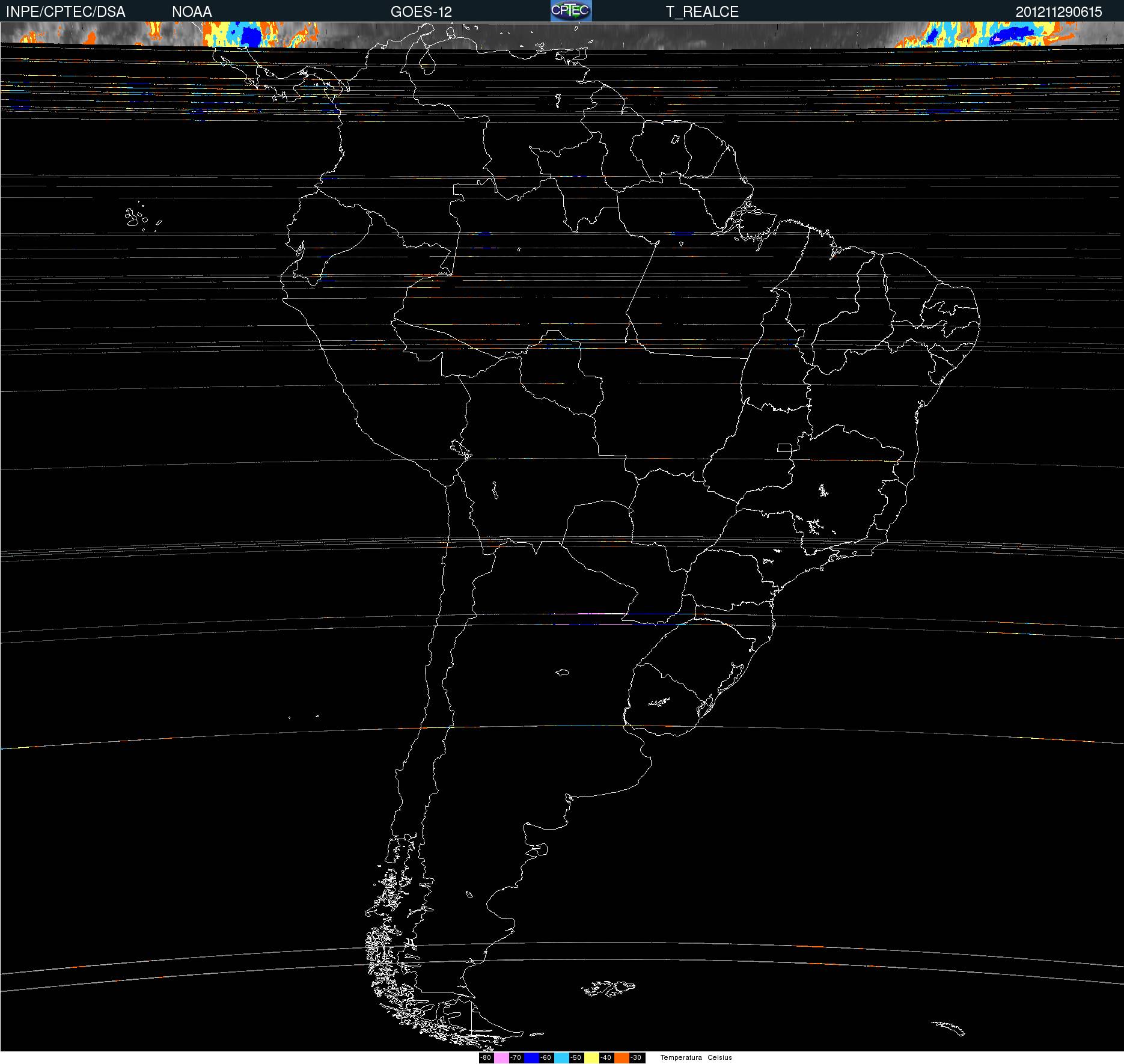Click the T_REALCE product label
The height and width of the screenshot is (1064, 1124).
[702, 12]
